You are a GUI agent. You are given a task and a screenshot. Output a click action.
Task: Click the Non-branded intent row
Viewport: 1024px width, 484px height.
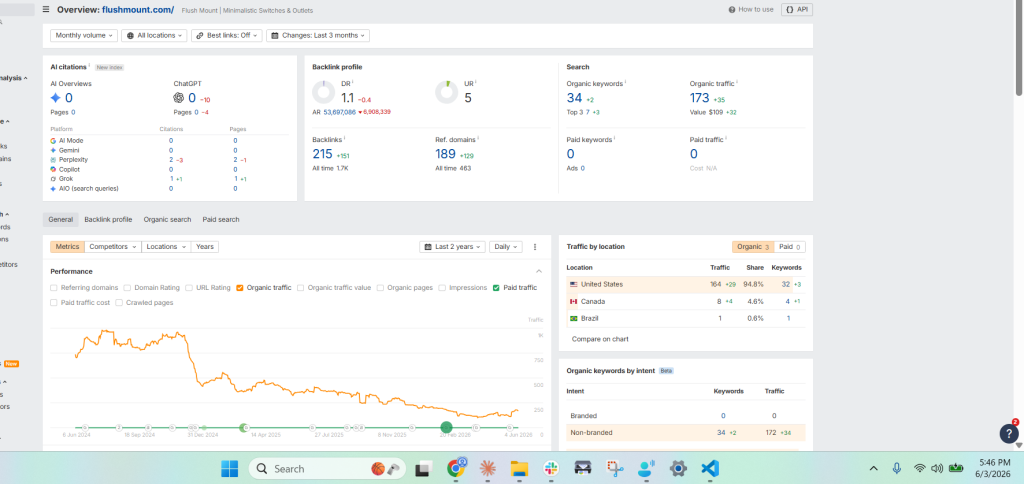(686, 432)
